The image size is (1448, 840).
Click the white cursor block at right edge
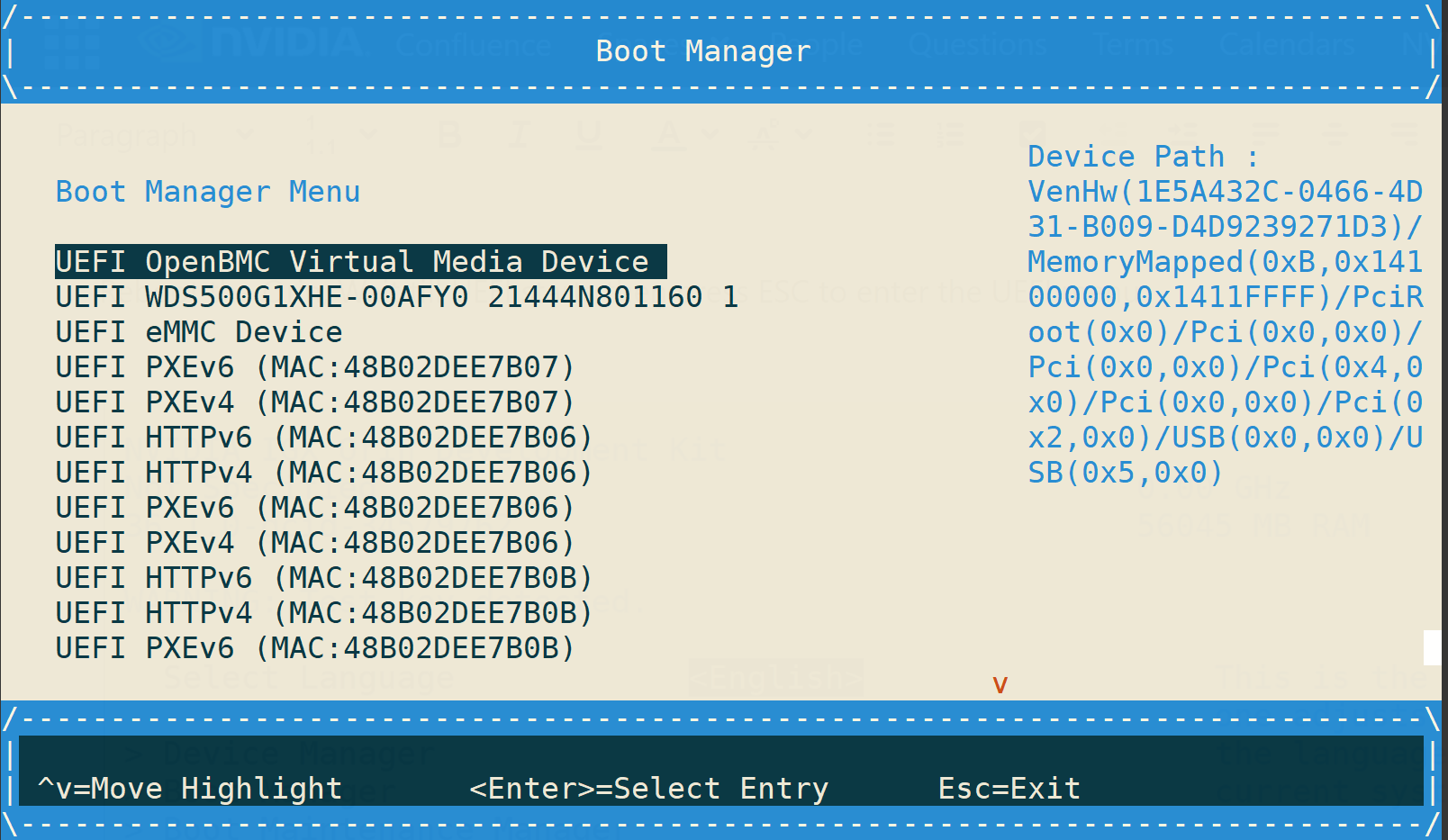pos(1432,648)
